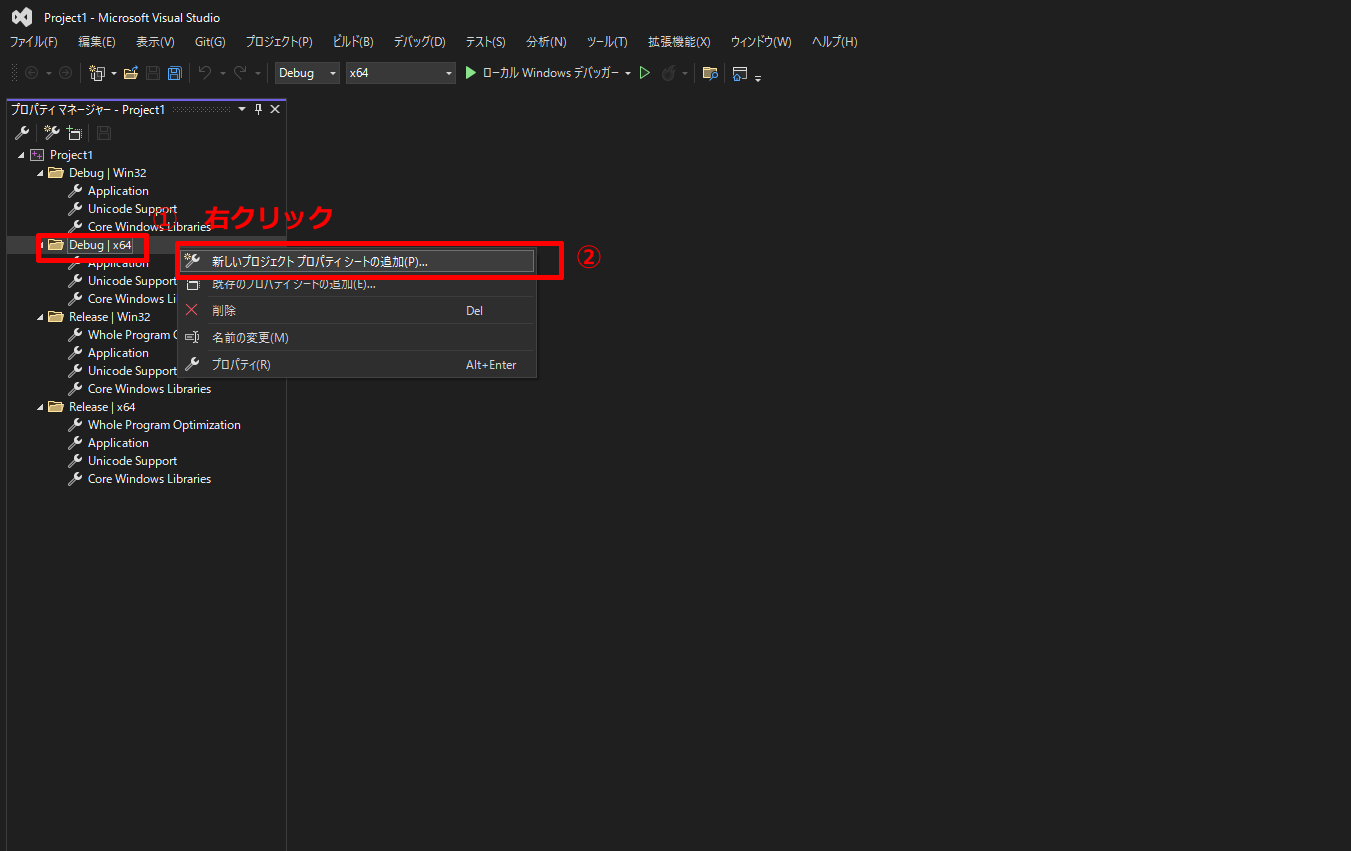Open the toolbar overflow options arrow

(x=758, y=76)
